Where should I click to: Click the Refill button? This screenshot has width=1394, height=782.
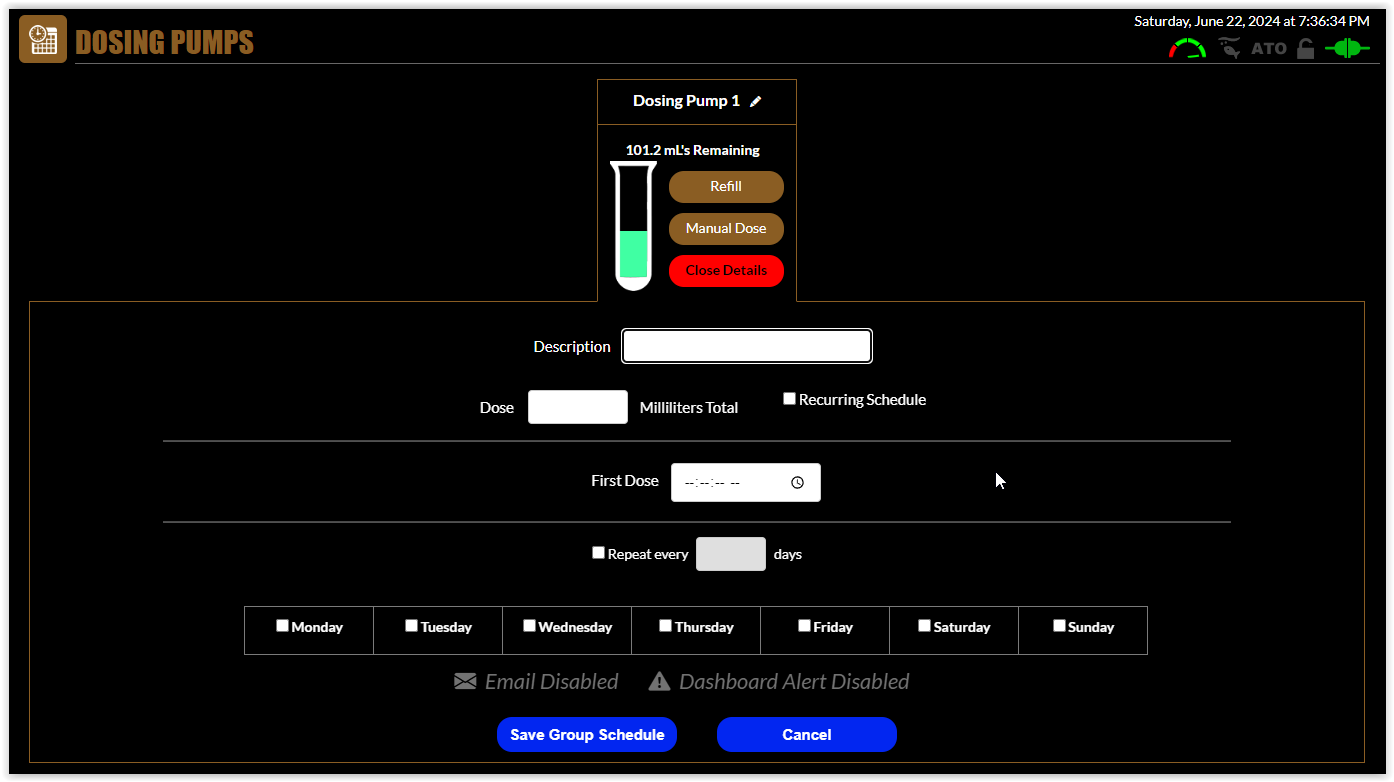(x=726, y=187)
